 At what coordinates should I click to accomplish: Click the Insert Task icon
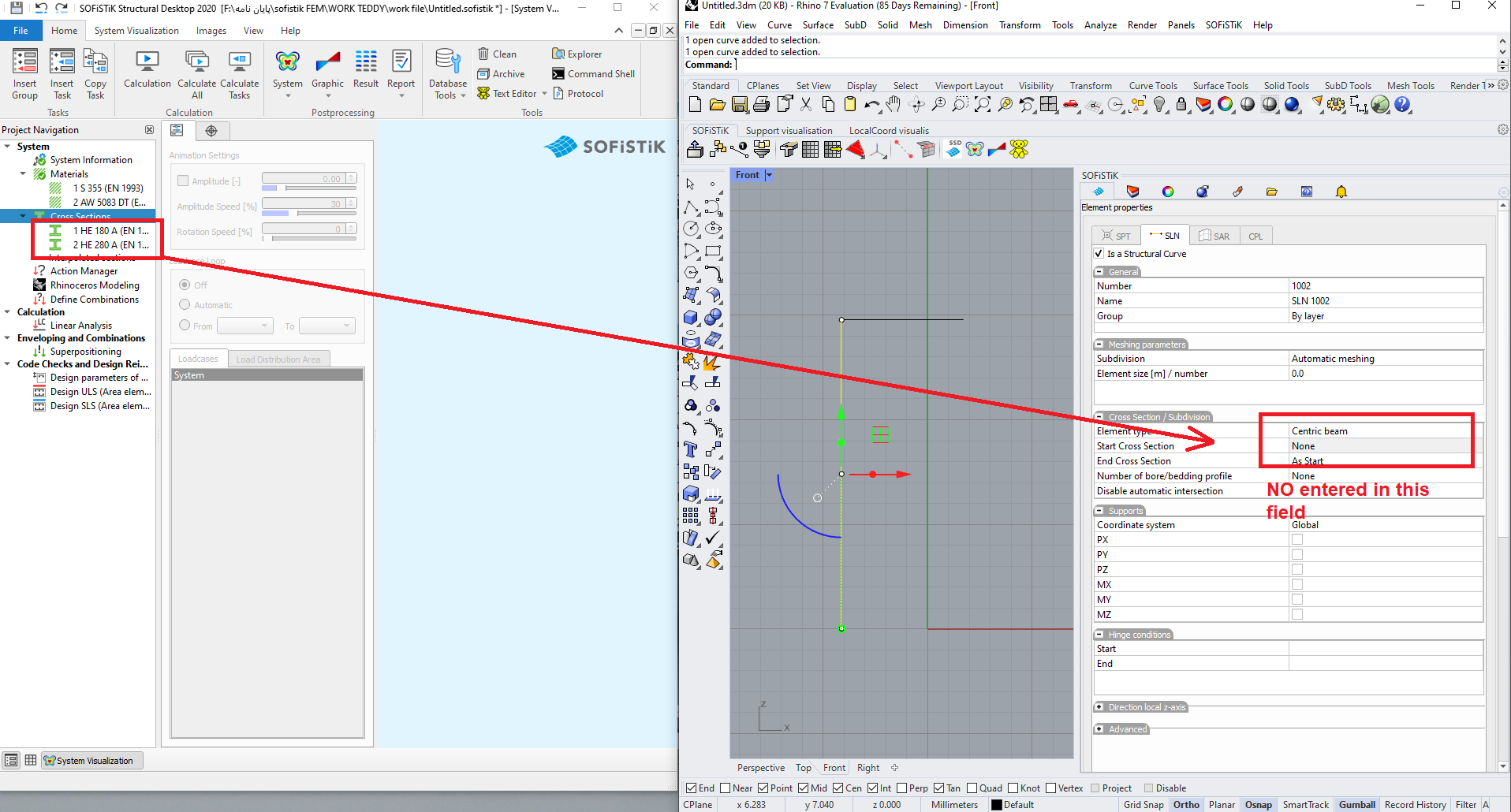click(x=62, y=74)
